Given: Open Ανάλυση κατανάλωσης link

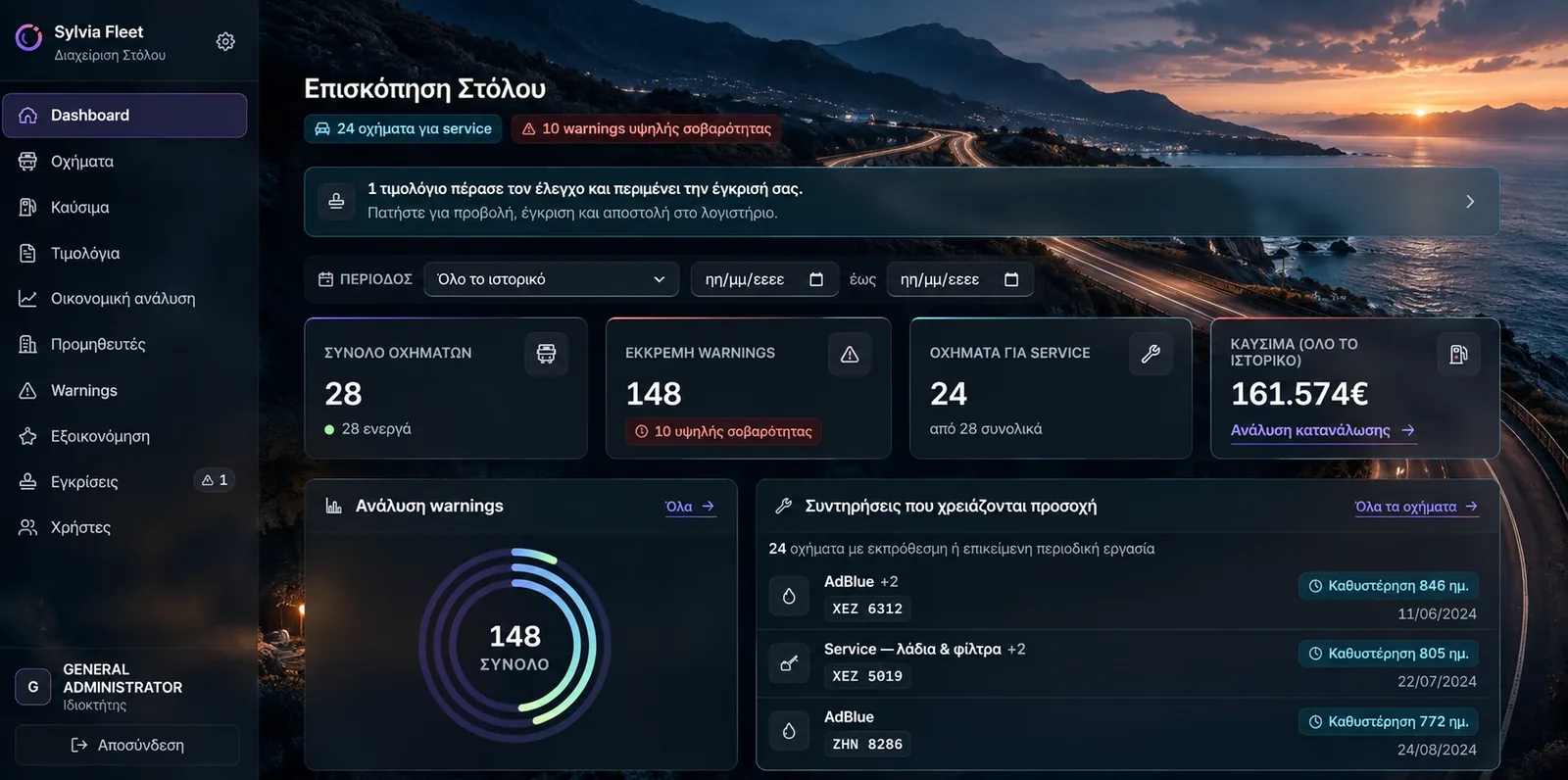Looking at the screenshot, I should [1323, 430].
